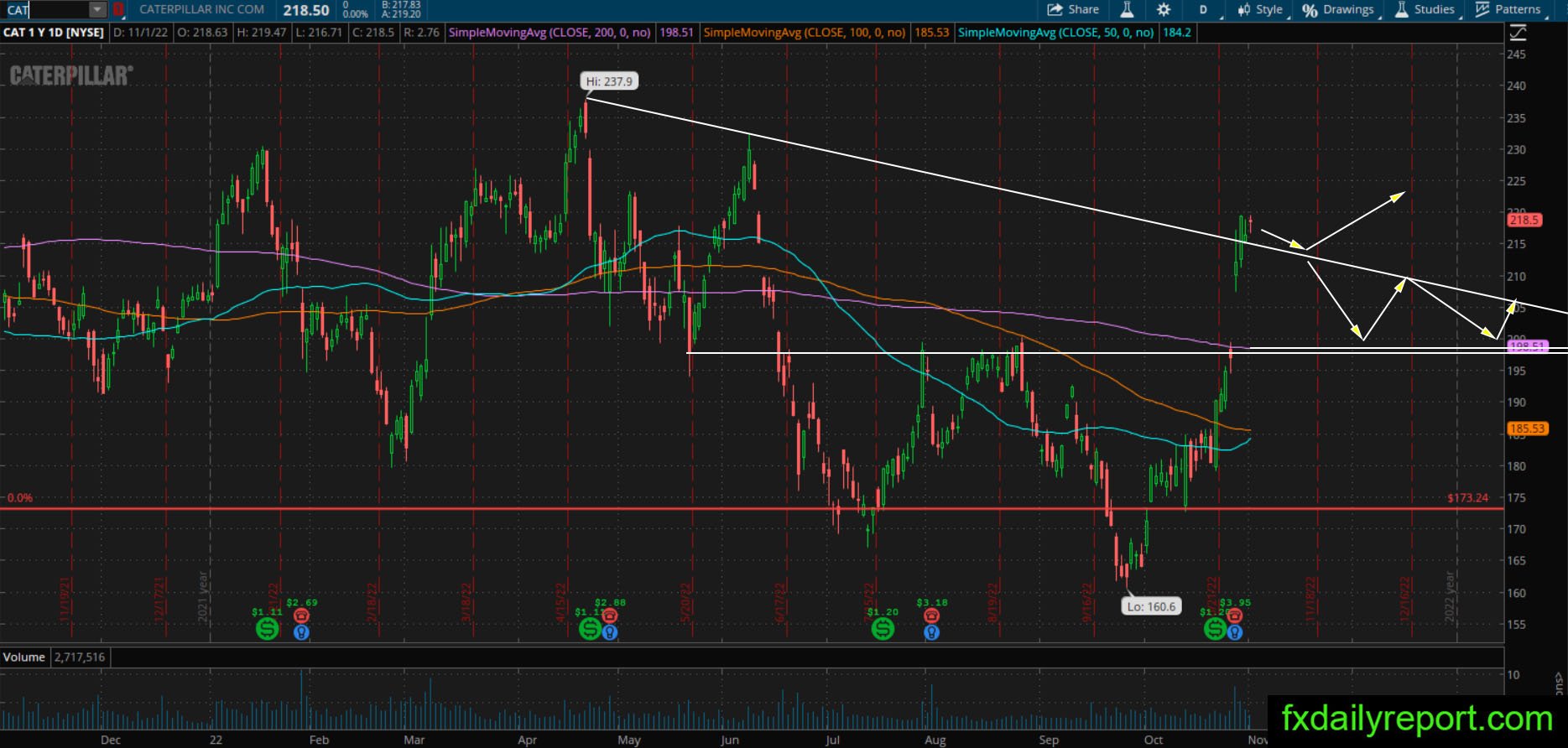
Task: Click the CAT 1 Y 1D [NYSE] chart title
Action: (x=54, y=33)
